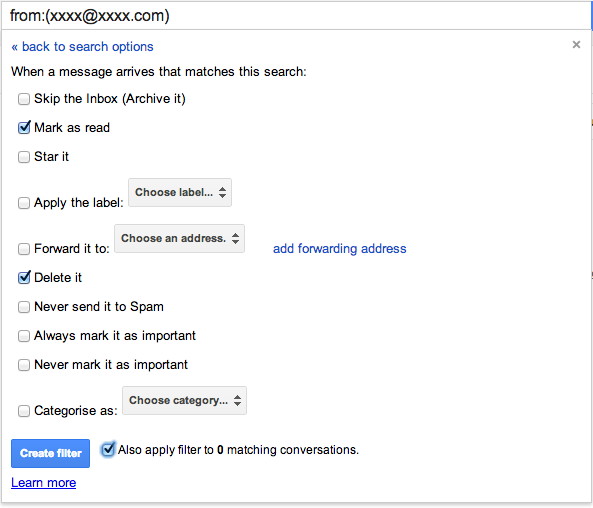The height and width of the screenshot is (508, 593).
Task: Check Never send it to Spam
Action: [x=24, y=307]
